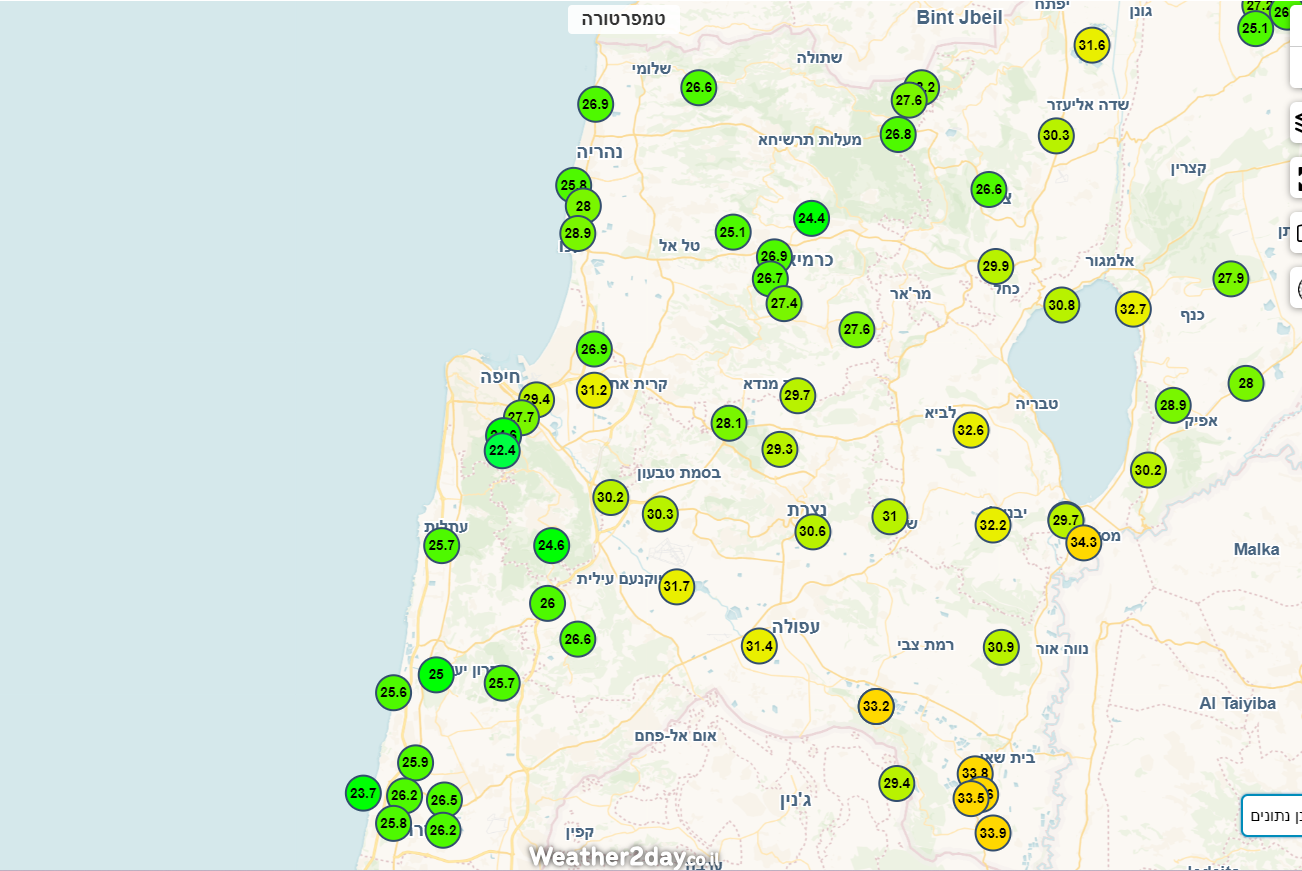1302x871 pixels.
Task: Click the Malka map label
Action: click(1257, 549)
